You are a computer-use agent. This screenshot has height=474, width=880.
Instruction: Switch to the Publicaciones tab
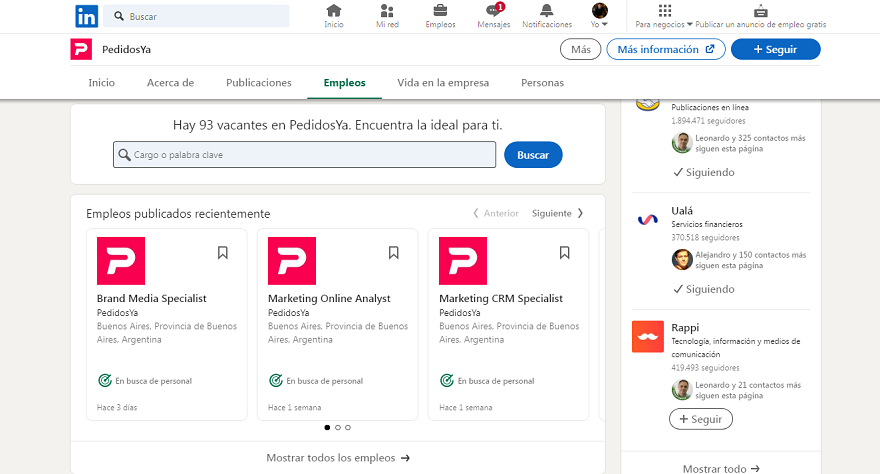pos(258,83)
